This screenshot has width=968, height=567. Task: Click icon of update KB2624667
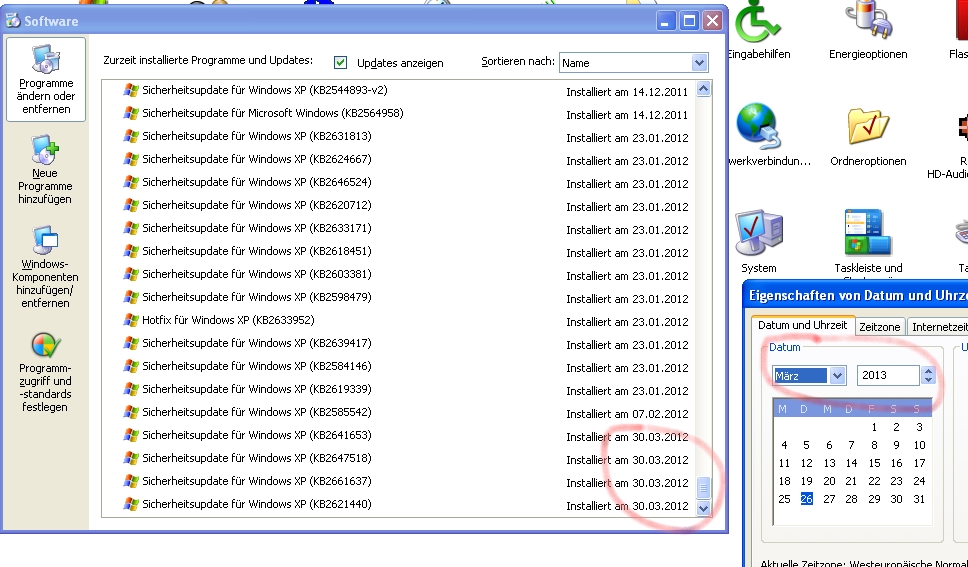pos(131,159)
